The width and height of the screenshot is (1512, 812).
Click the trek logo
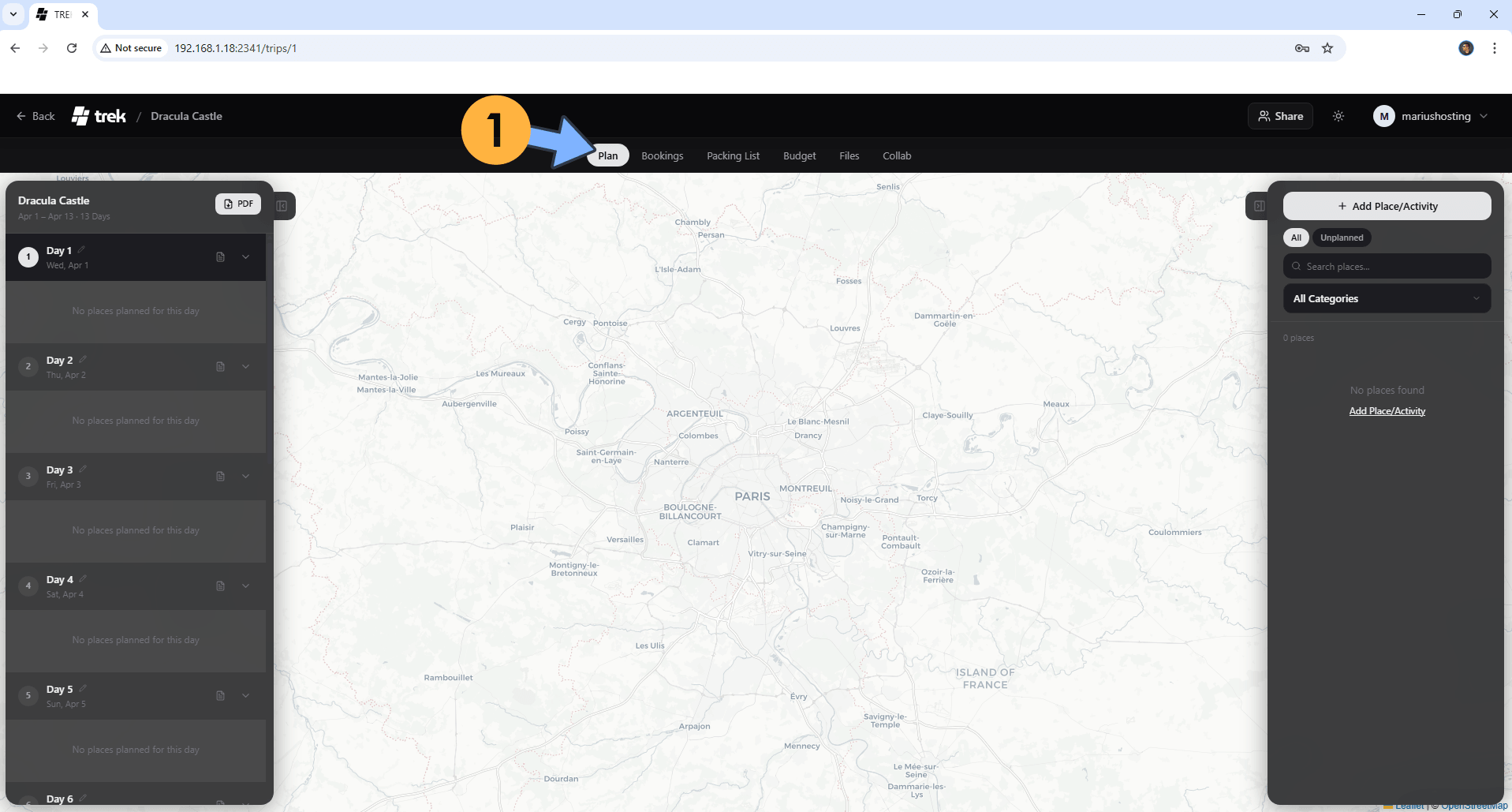pos(99,116)
